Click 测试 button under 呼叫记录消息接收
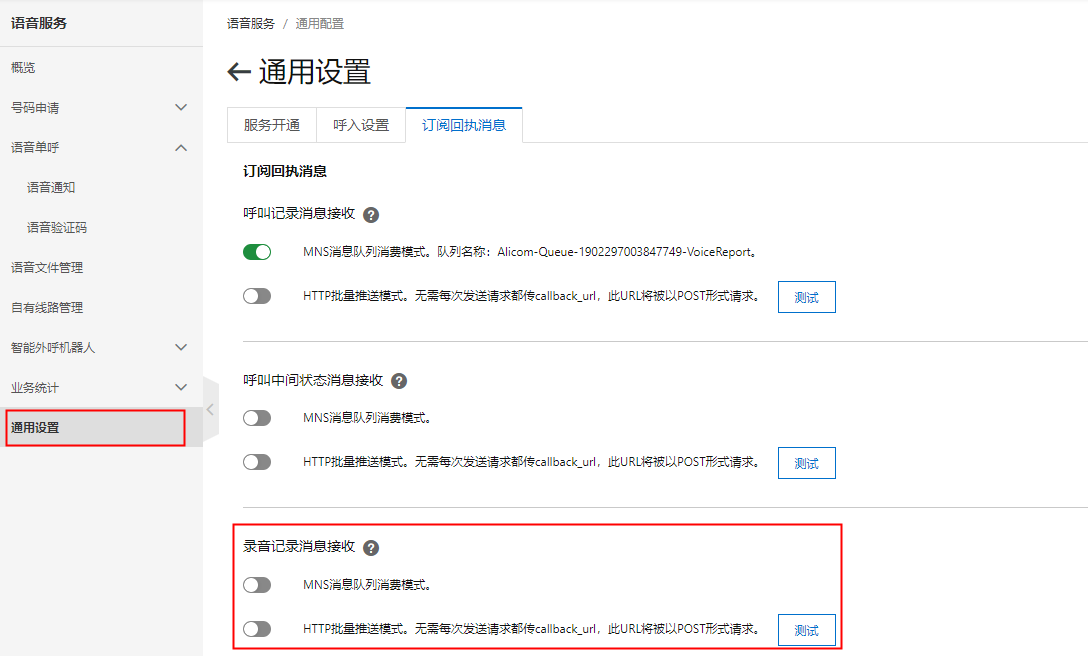Image resolution: width=1088 pixels, height=656 pixels. (806, 297)
